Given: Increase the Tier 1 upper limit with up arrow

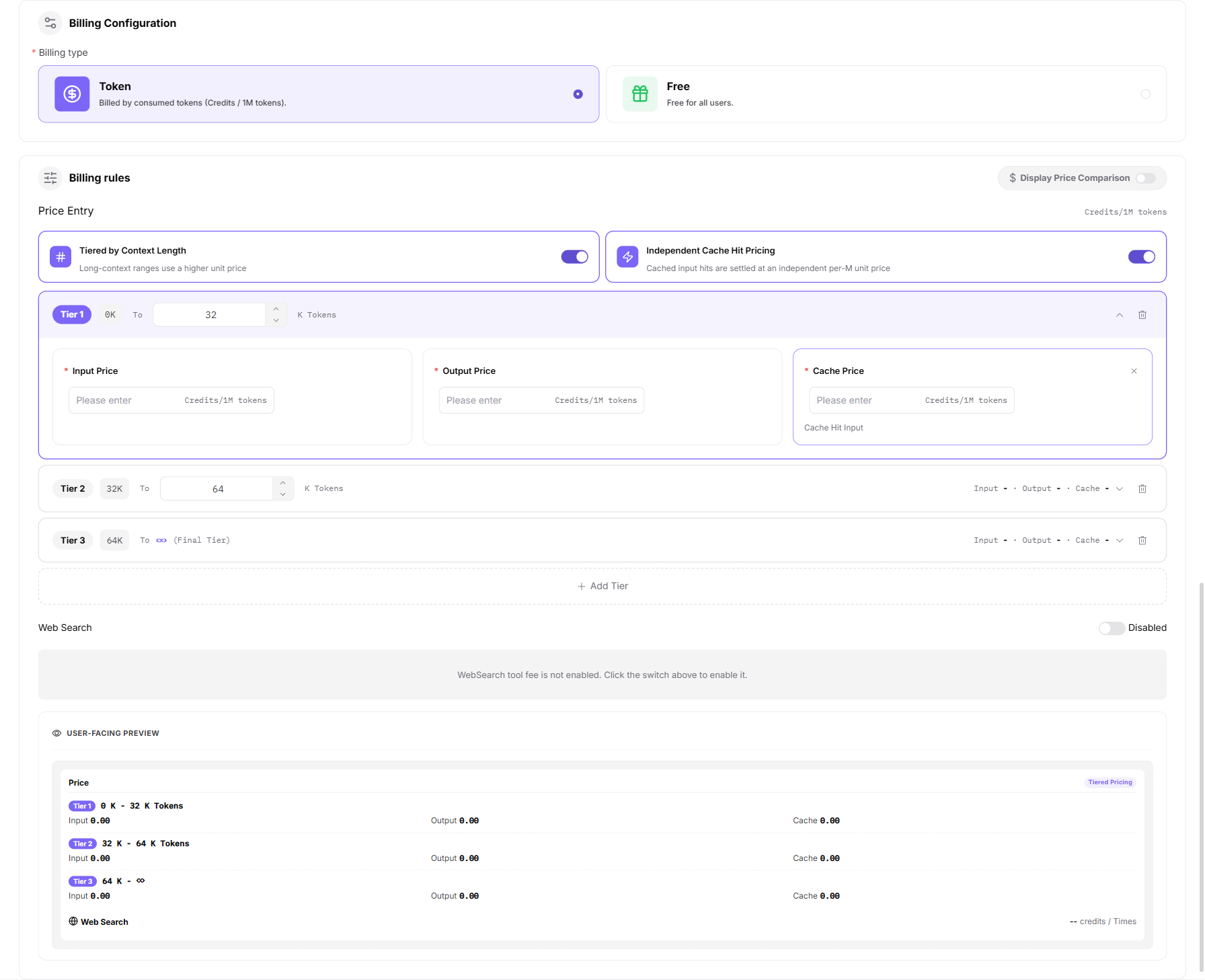Looking at the screenshot, I should (276, 309).
